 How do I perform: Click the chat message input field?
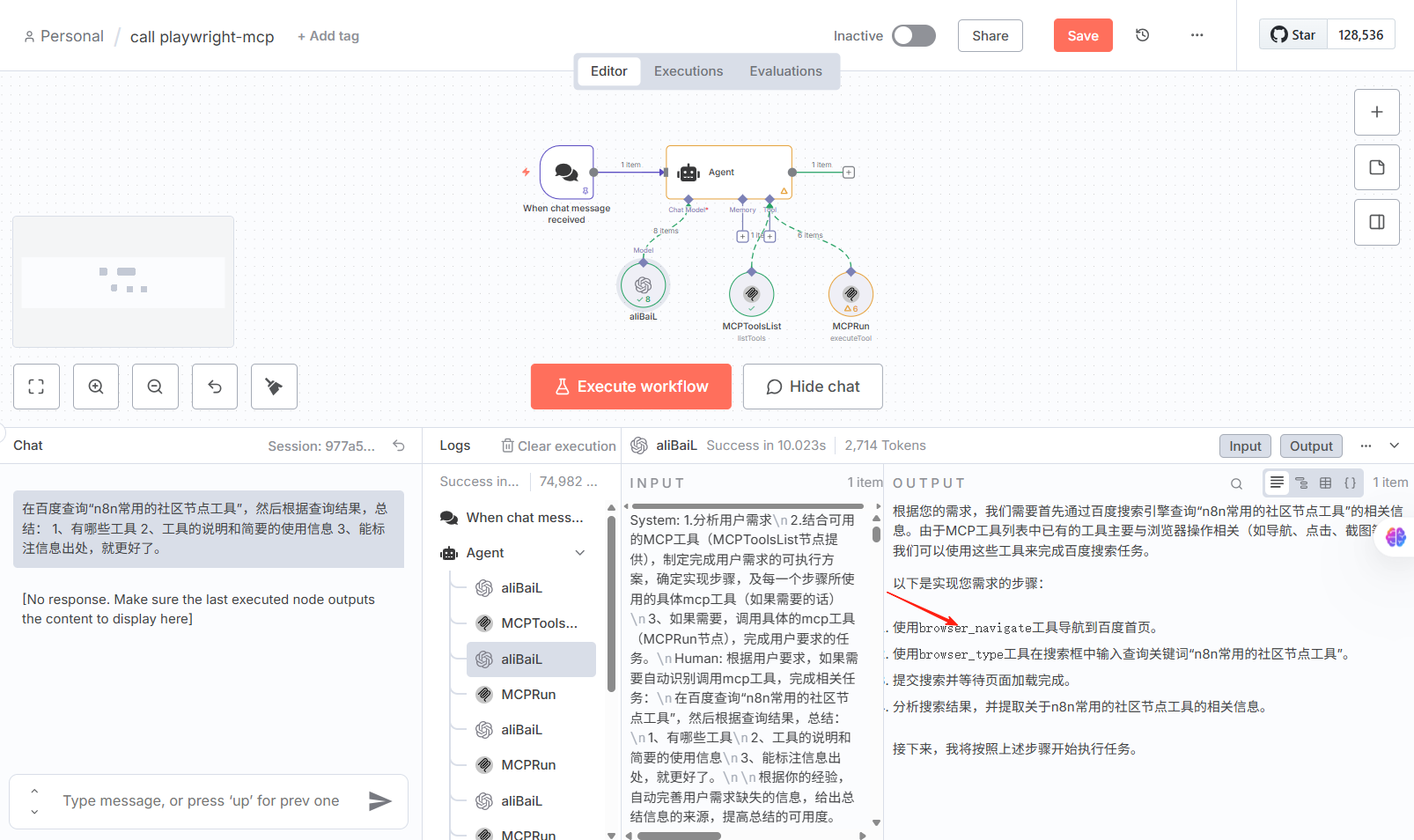pos(201,800)
